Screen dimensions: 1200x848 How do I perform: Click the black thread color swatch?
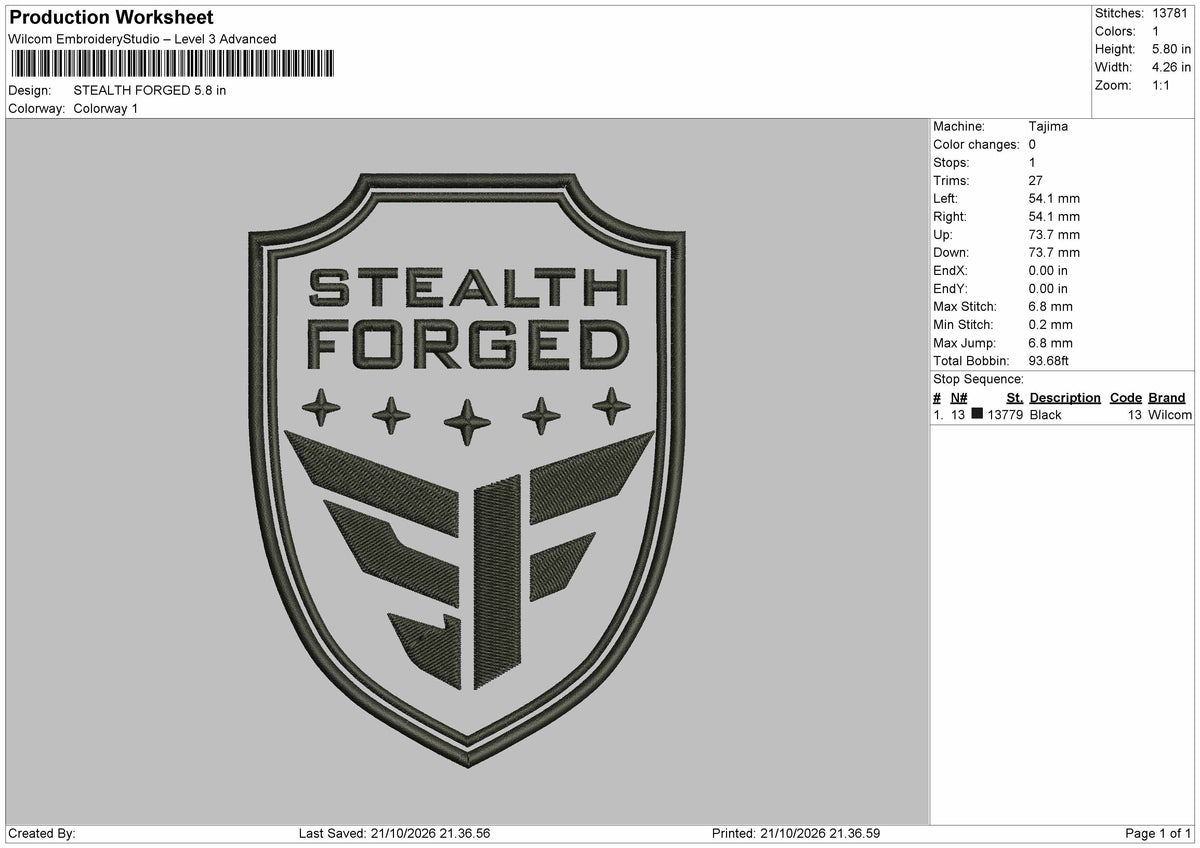977,414
